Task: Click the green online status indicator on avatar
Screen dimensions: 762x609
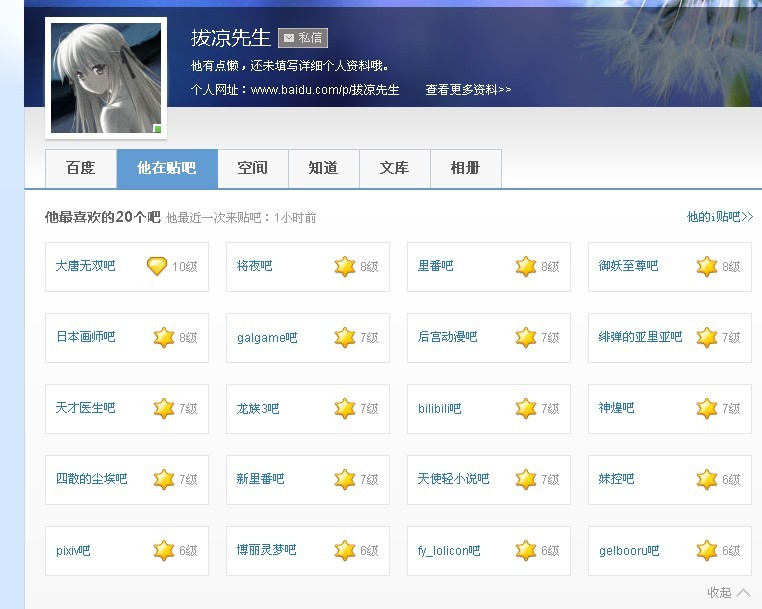Action: 157,128
